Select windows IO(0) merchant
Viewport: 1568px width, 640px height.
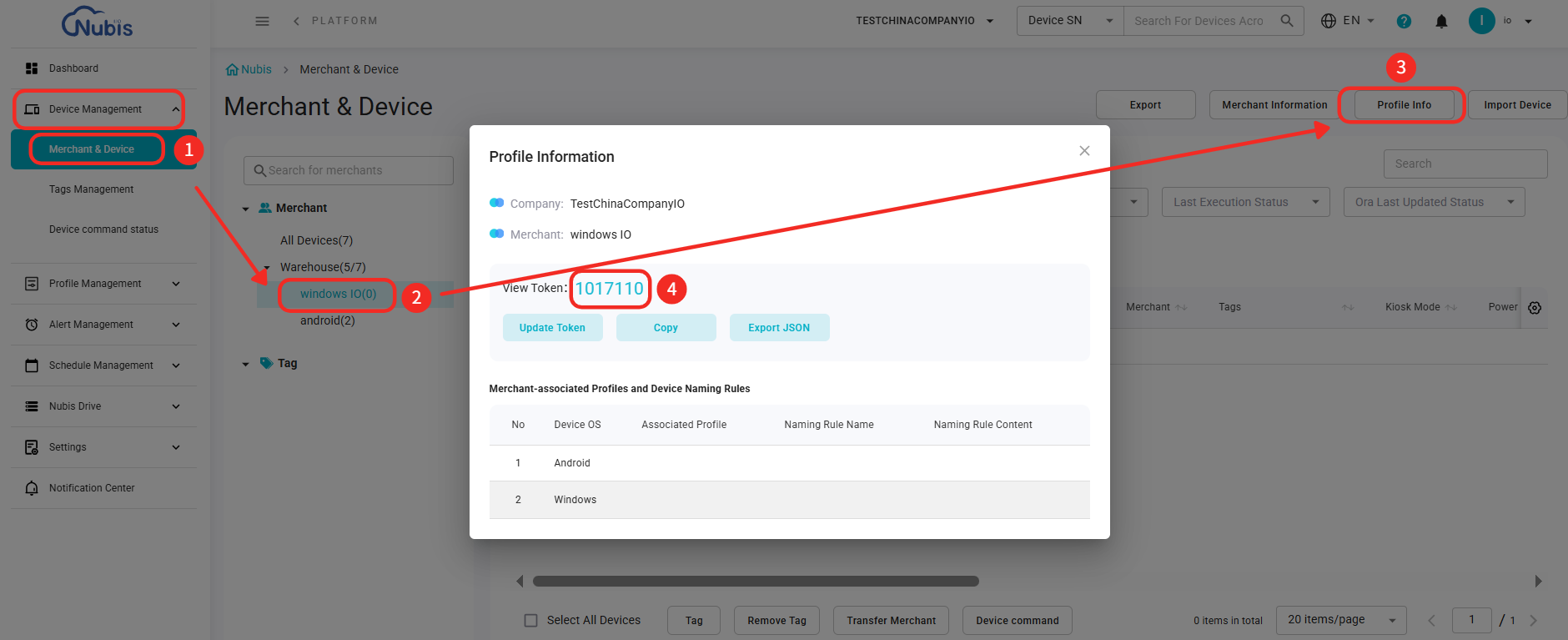[x=338, y=294]
